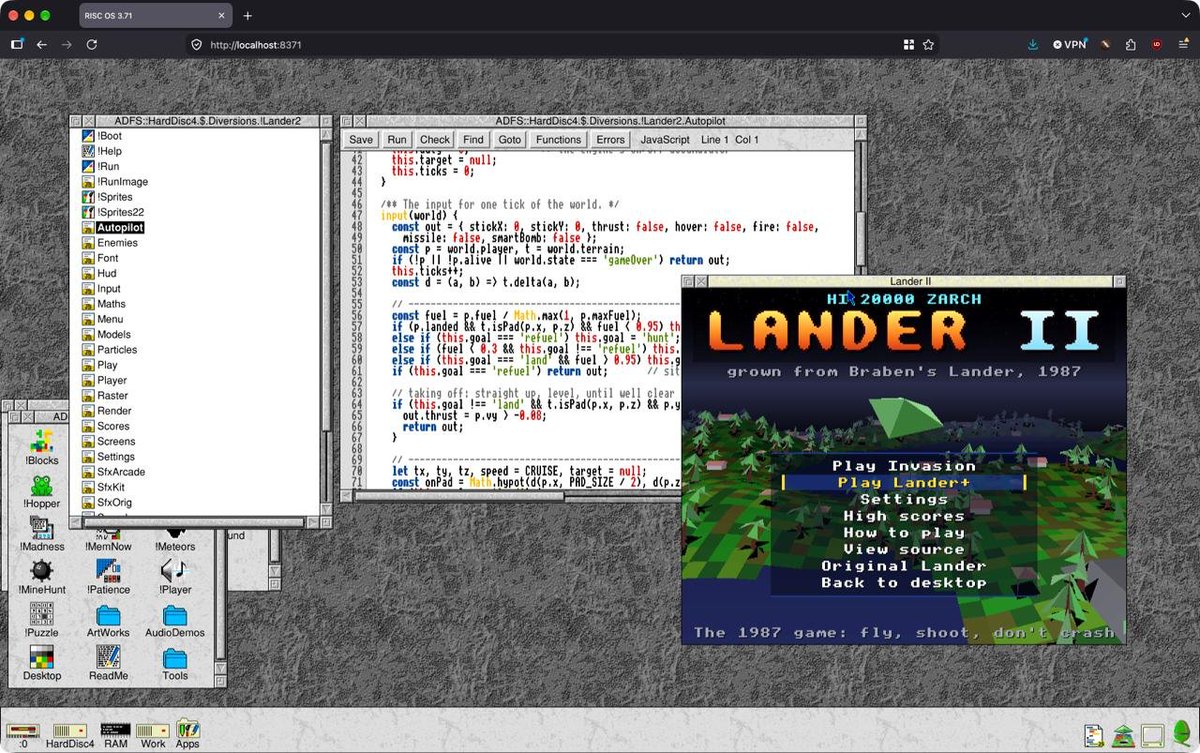
Task: Click the Errors button in the editor
Action: [610, 140]
